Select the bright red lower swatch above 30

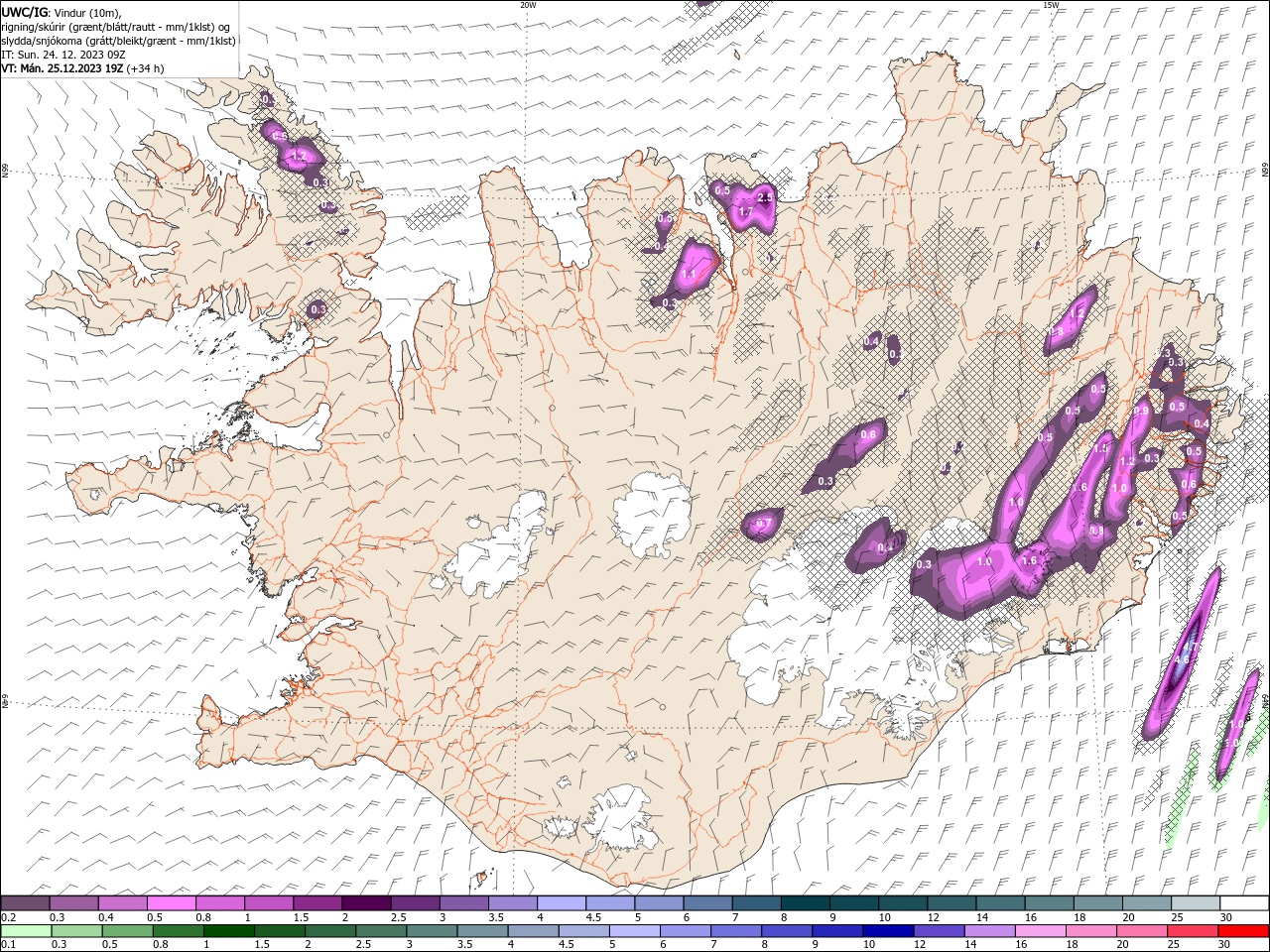coord(1242,930)
